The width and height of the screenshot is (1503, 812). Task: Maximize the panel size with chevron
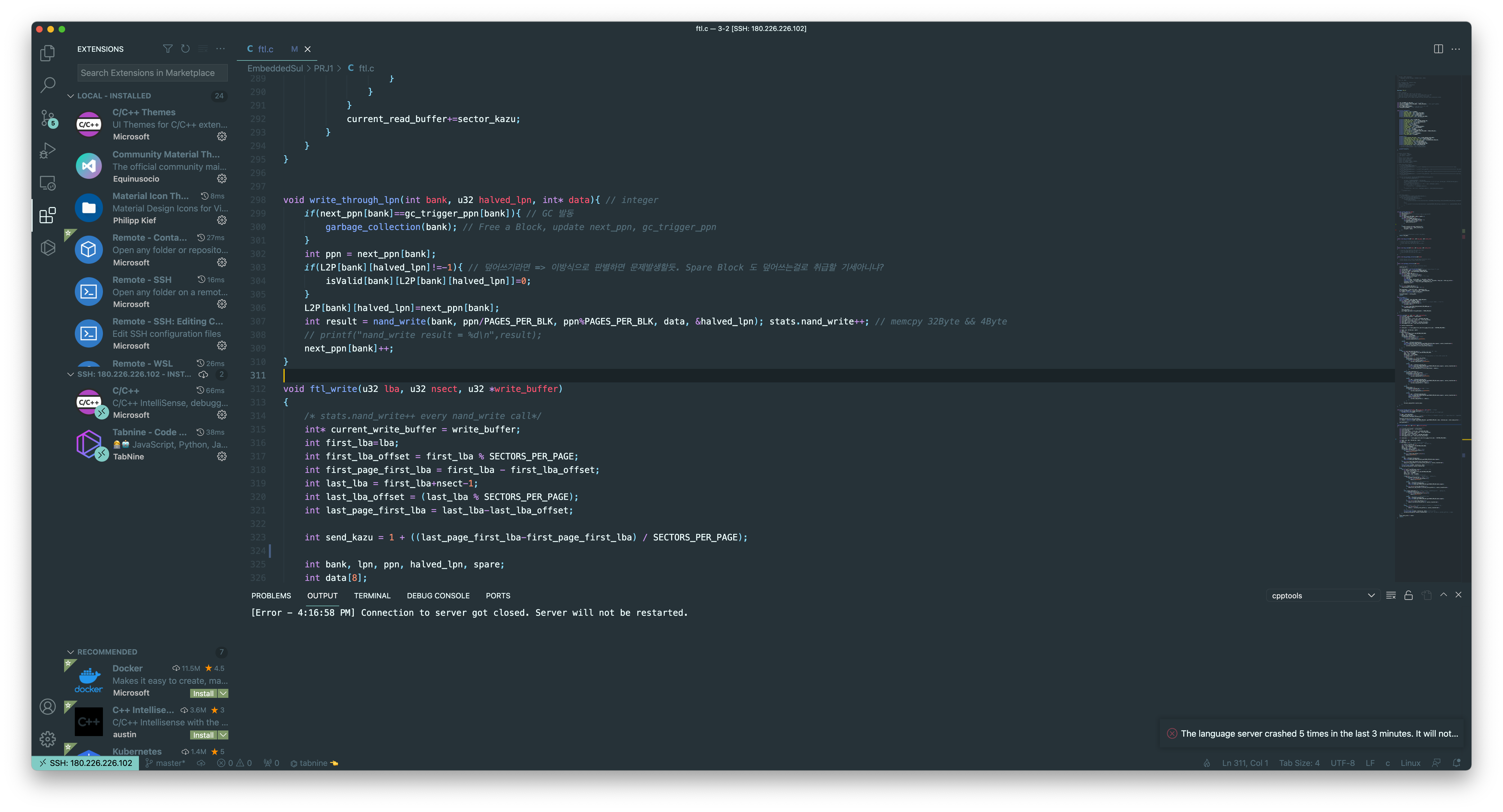click(x=1443, y=595)
